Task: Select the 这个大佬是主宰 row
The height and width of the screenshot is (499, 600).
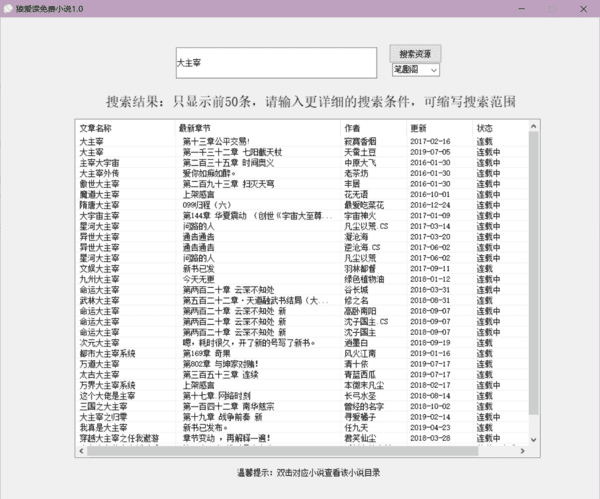Action: (x=302, y=396)
